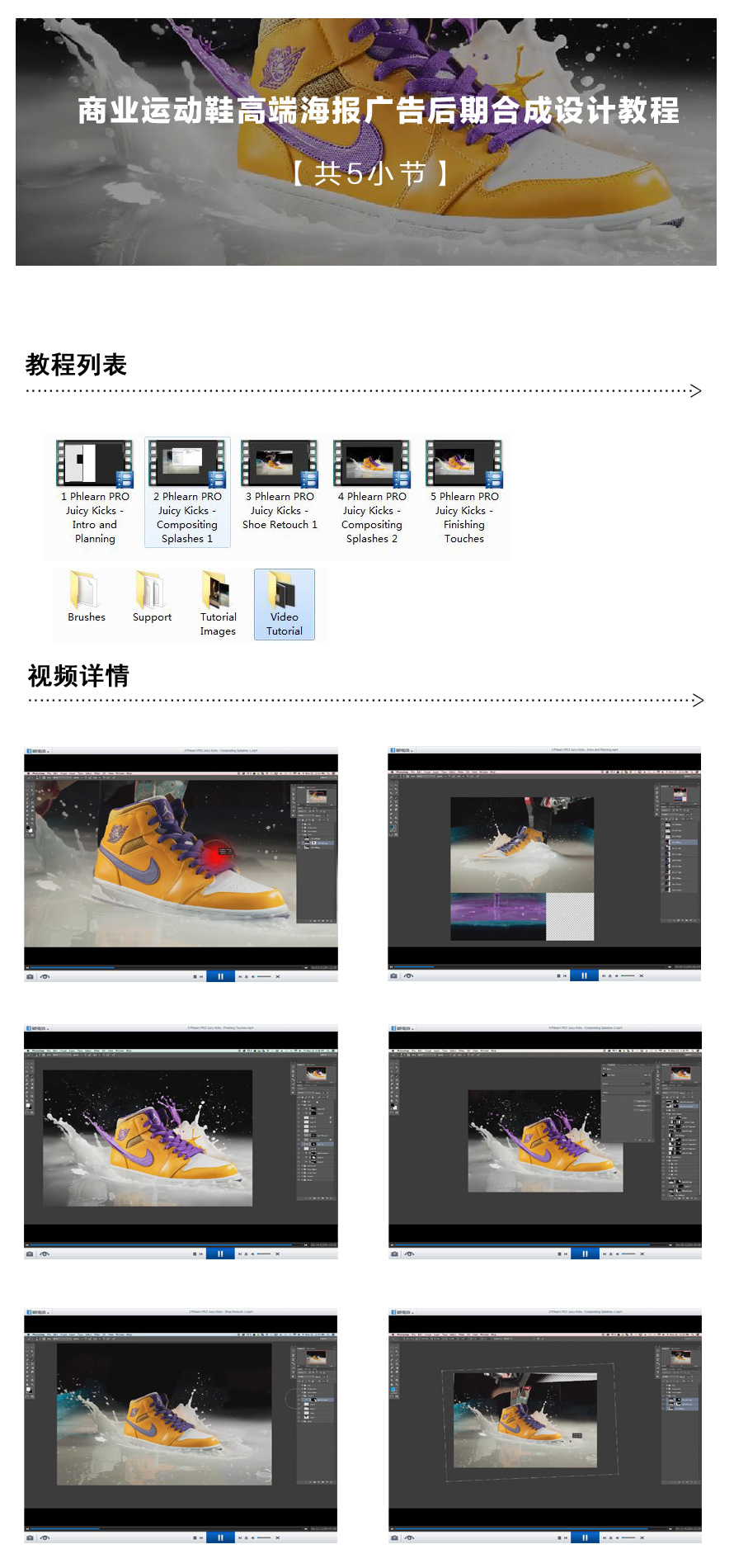This screenshot has width=734, height=1568.
Task: Click the eye icon in the Finishing Touches player
Action: coord(45,1254)
